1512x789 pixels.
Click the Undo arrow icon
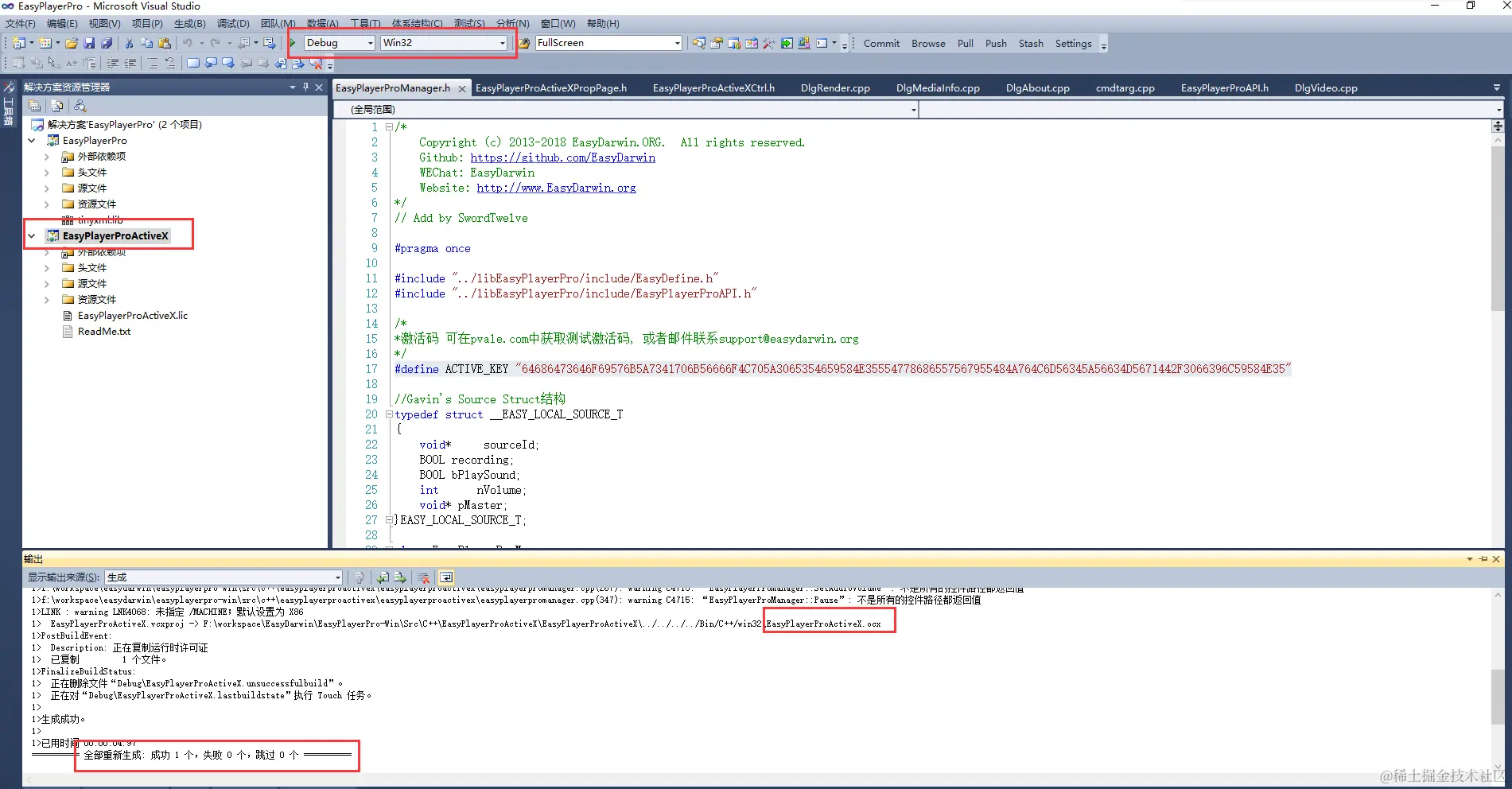pyautogui.click(x=188, y=43)
